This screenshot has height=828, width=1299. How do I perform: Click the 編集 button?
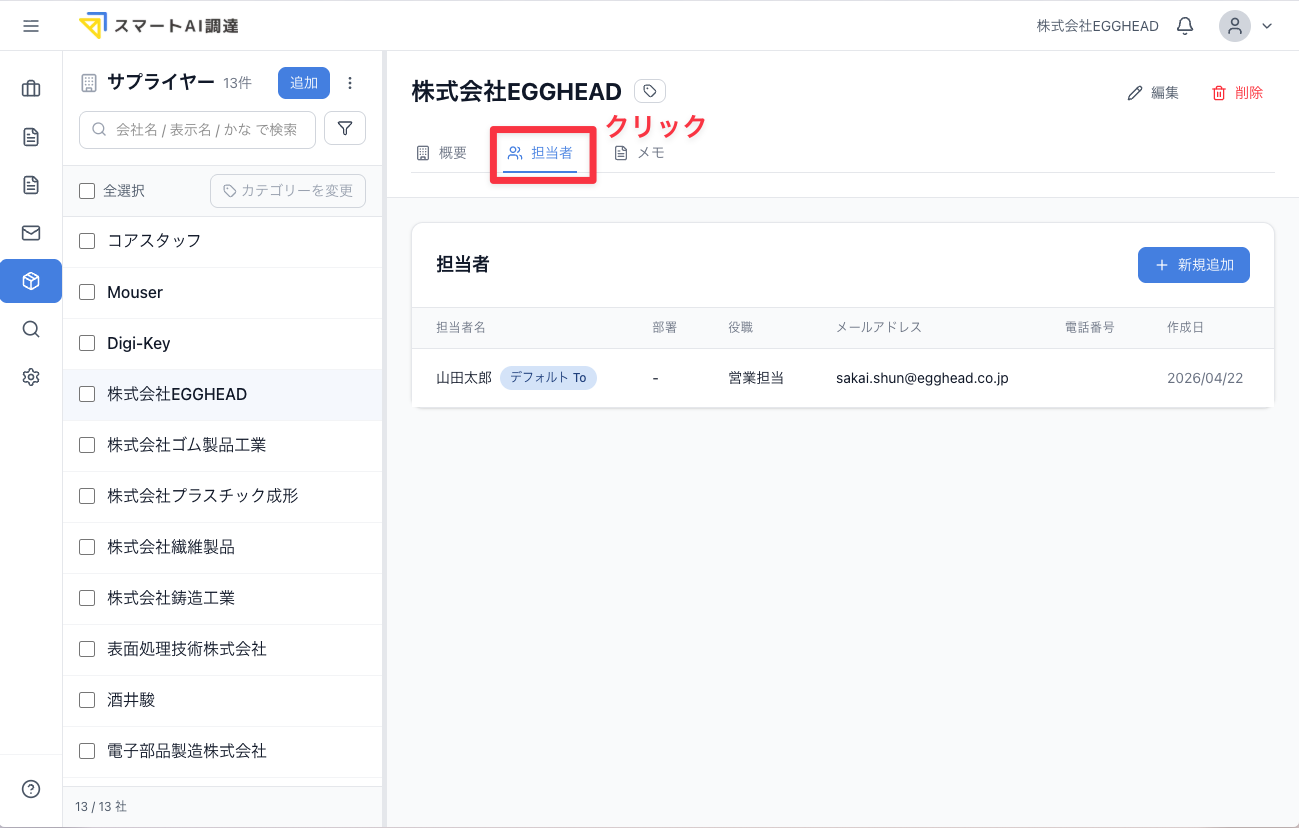pyautogui.click(x=1153, y=92)
